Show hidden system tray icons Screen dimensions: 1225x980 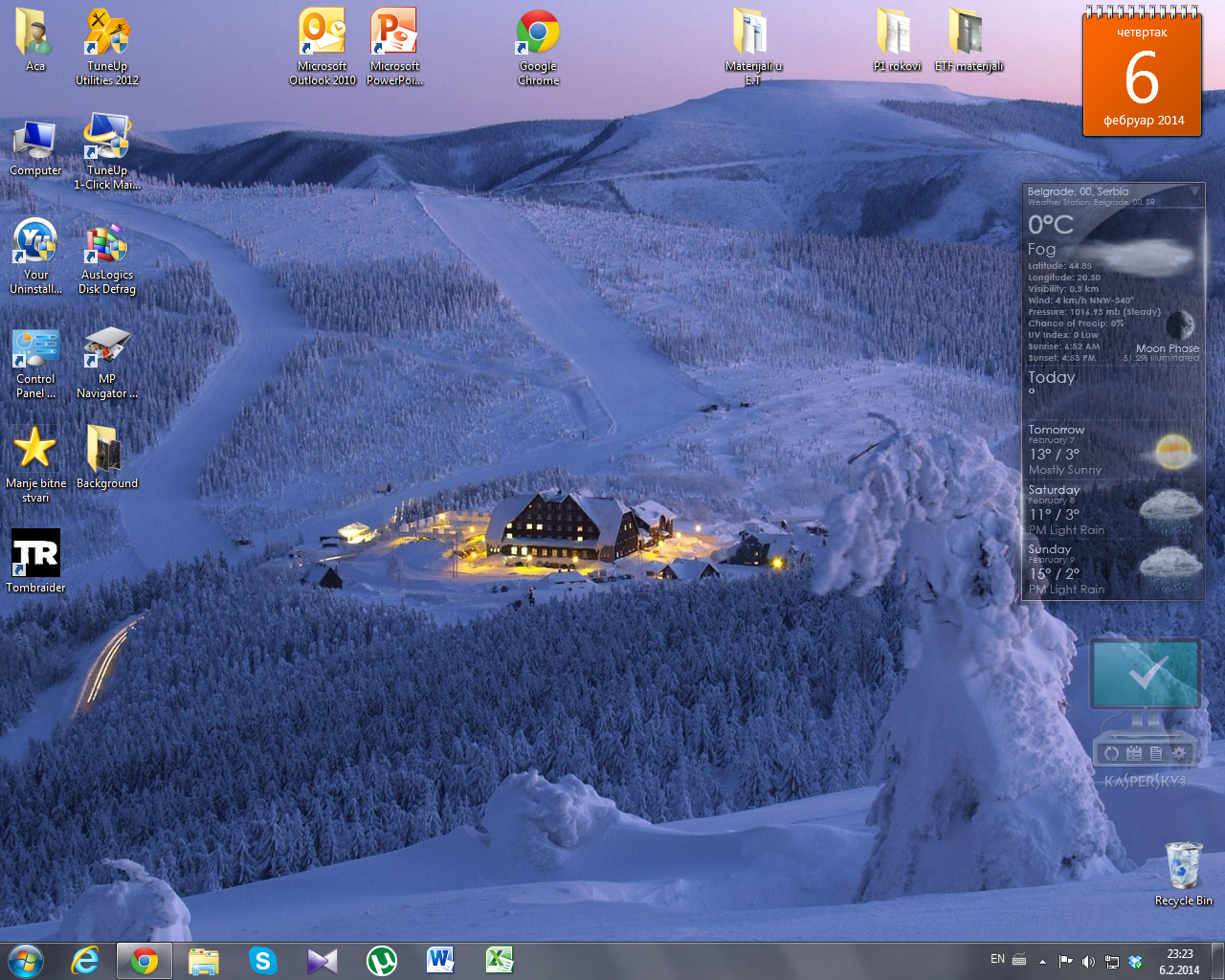pyautogui.click(x=1042, y=961)
